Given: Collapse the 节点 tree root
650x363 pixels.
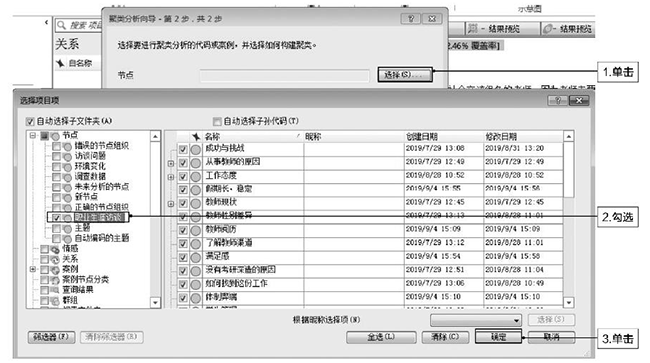Looking at the screenshot, I should pos(33,136).
